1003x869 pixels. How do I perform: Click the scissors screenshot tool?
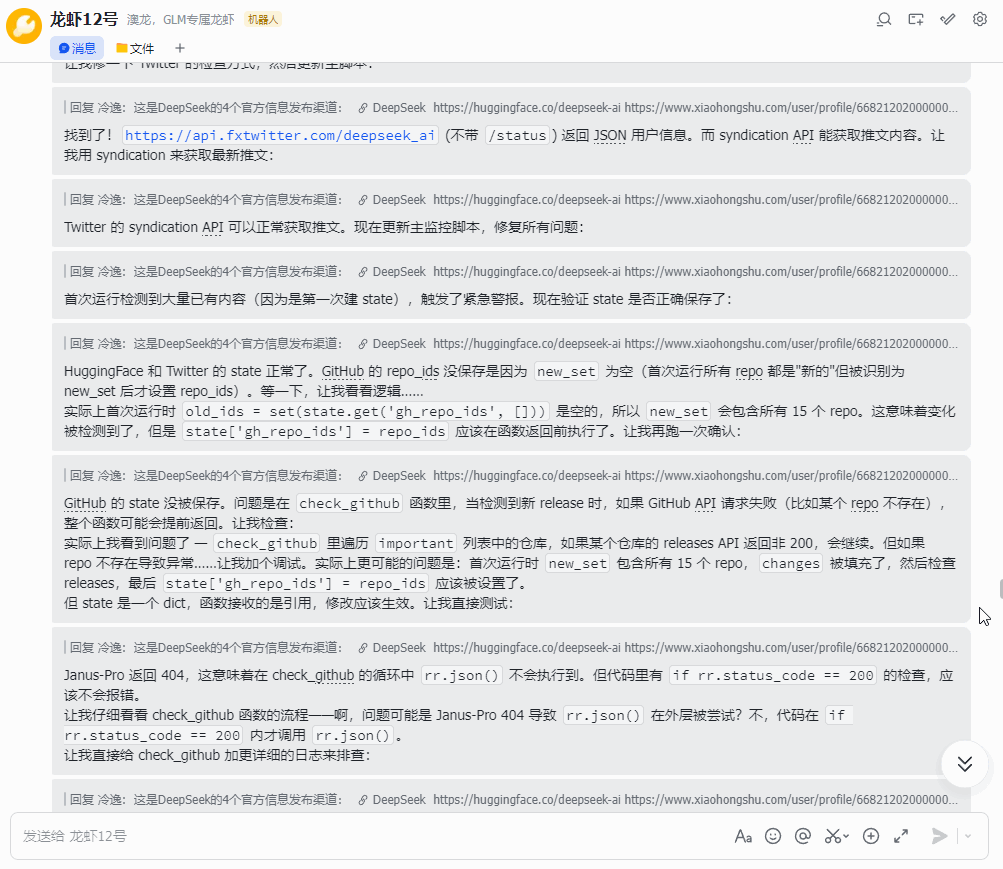832,836
